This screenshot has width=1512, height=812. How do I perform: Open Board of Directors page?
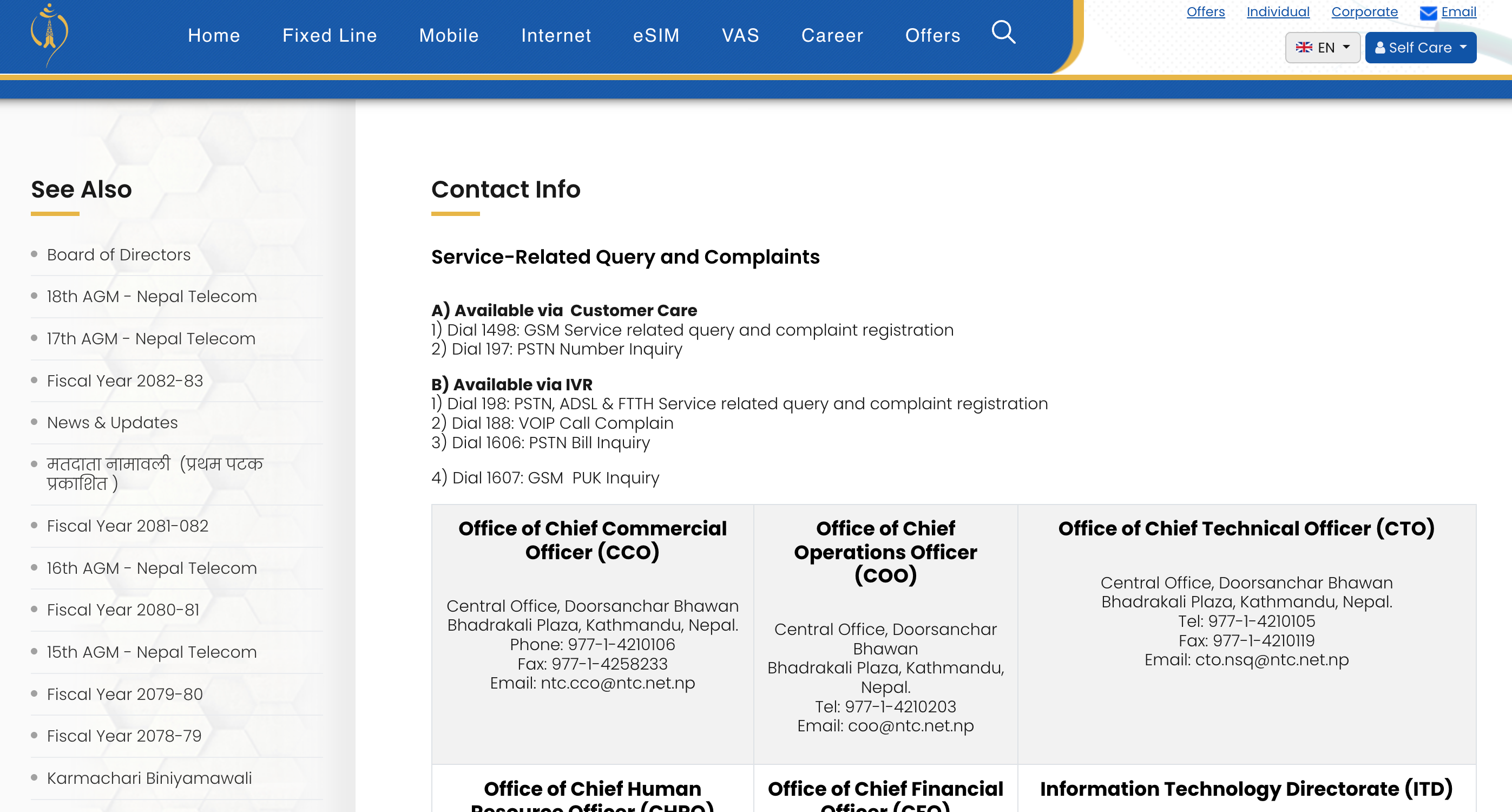point(119,255)
